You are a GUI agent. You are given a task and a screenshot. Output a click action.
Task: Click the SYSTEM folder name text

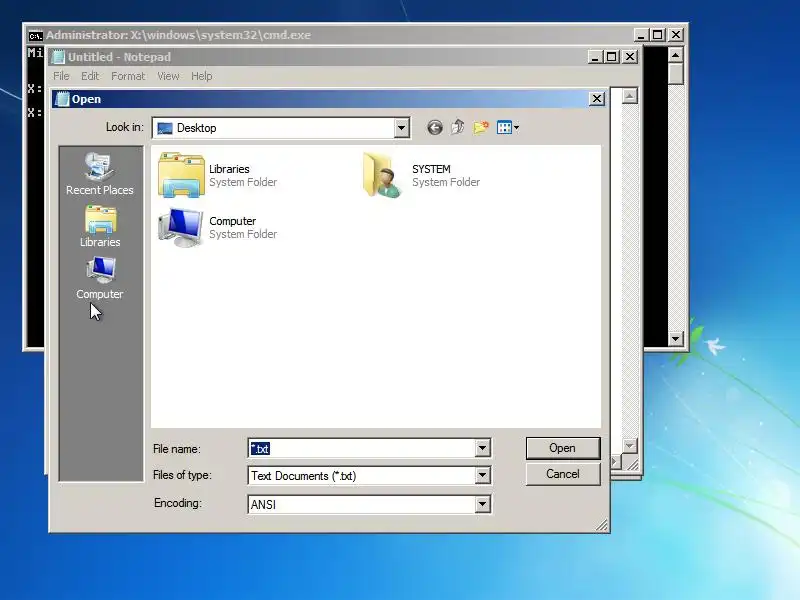(431, 169)
